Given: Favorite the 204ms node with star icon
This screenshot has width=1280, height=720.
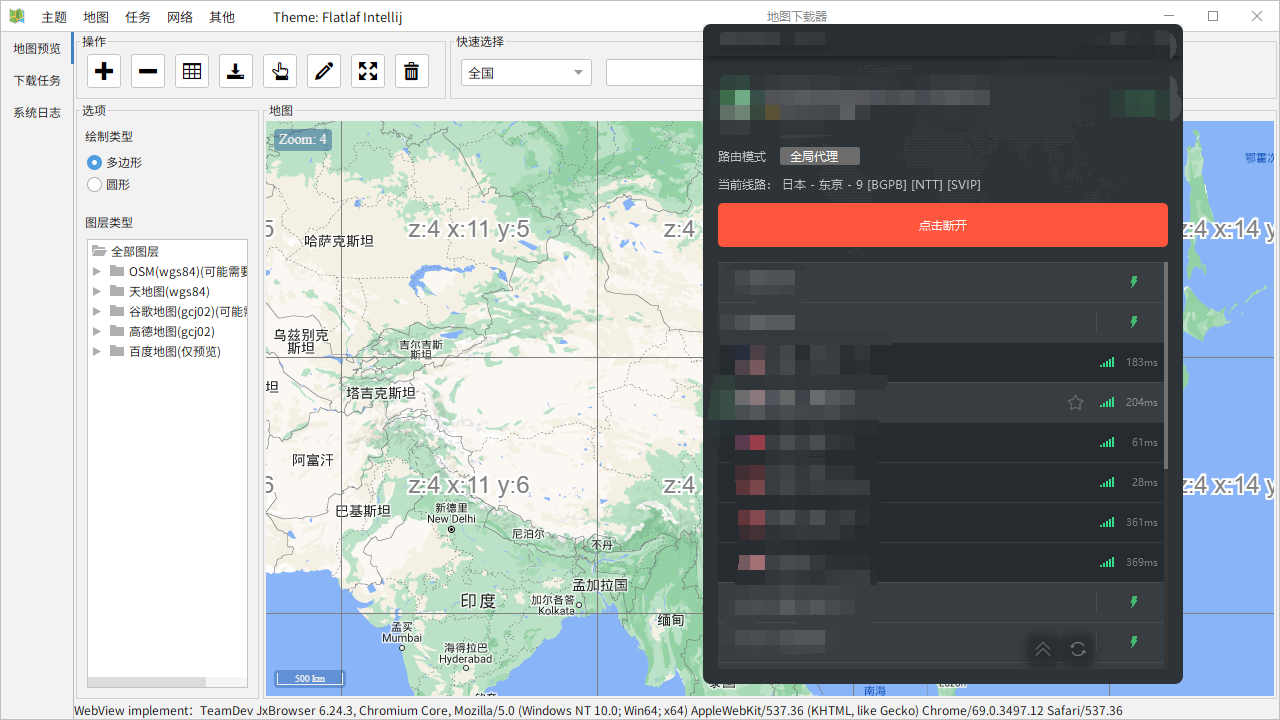Looking at the screenshot, I should (1076, 402).
